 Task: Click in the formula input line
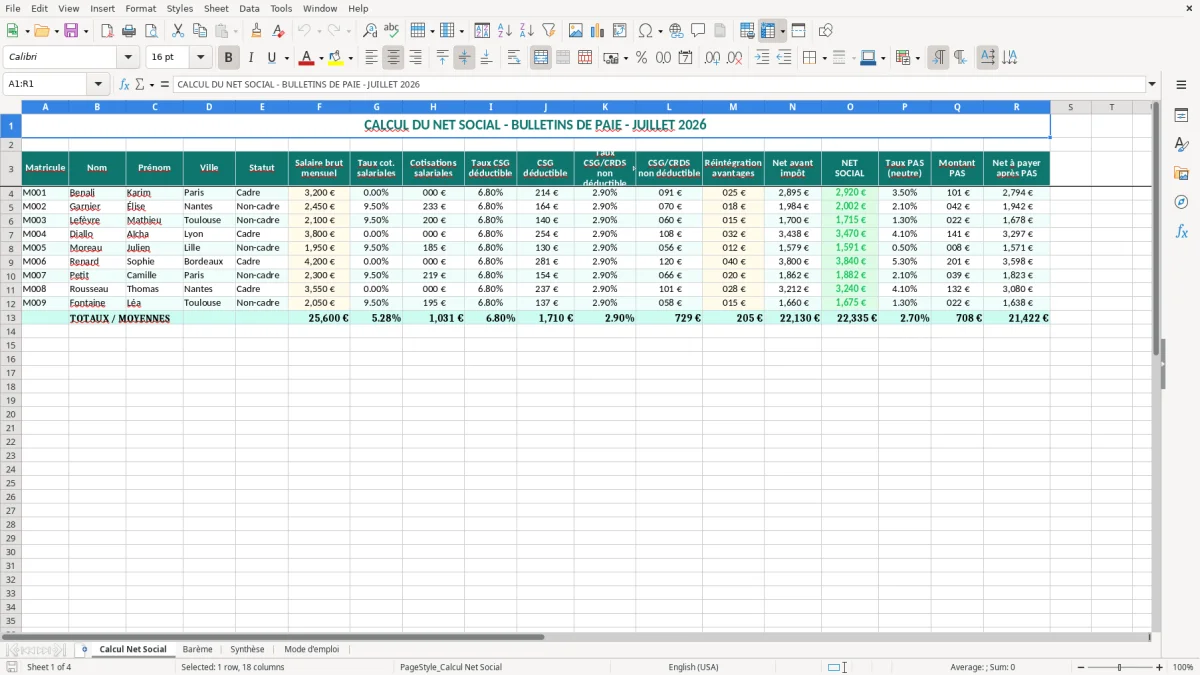pyautogui.click(x=658, y=84)
